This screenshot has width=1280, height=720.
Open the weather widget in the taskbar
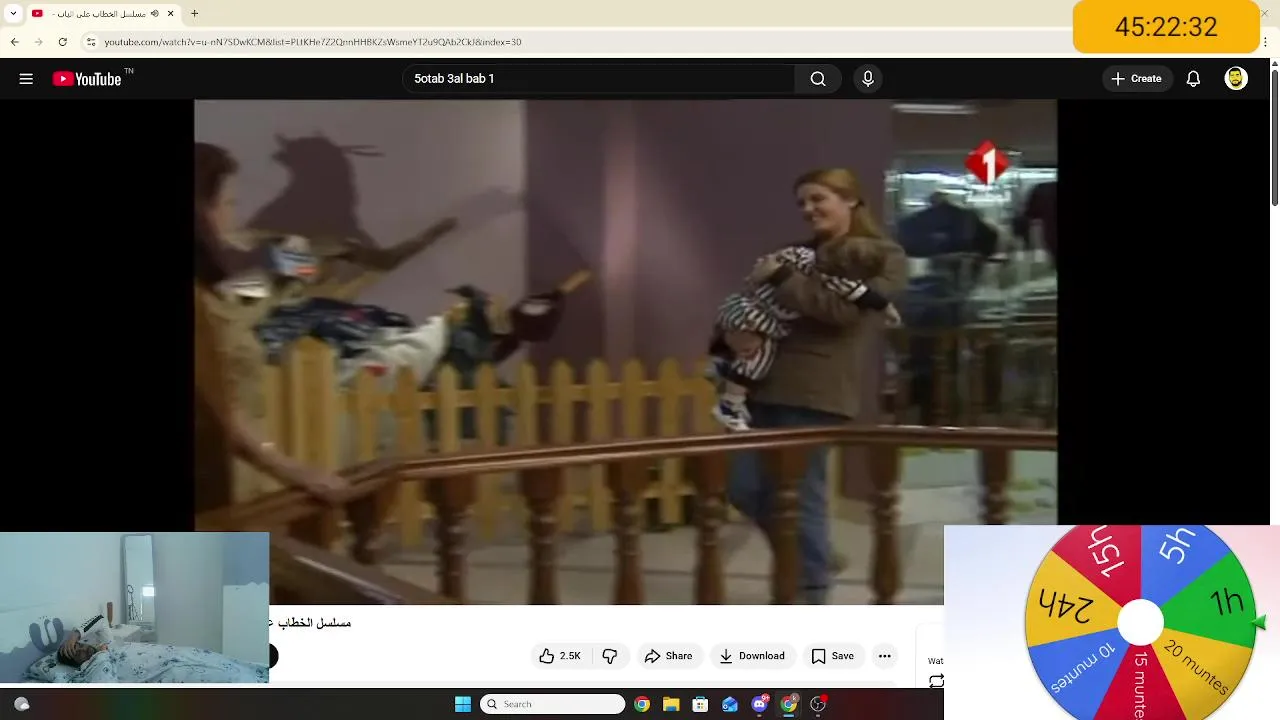(x=21, y=704)
